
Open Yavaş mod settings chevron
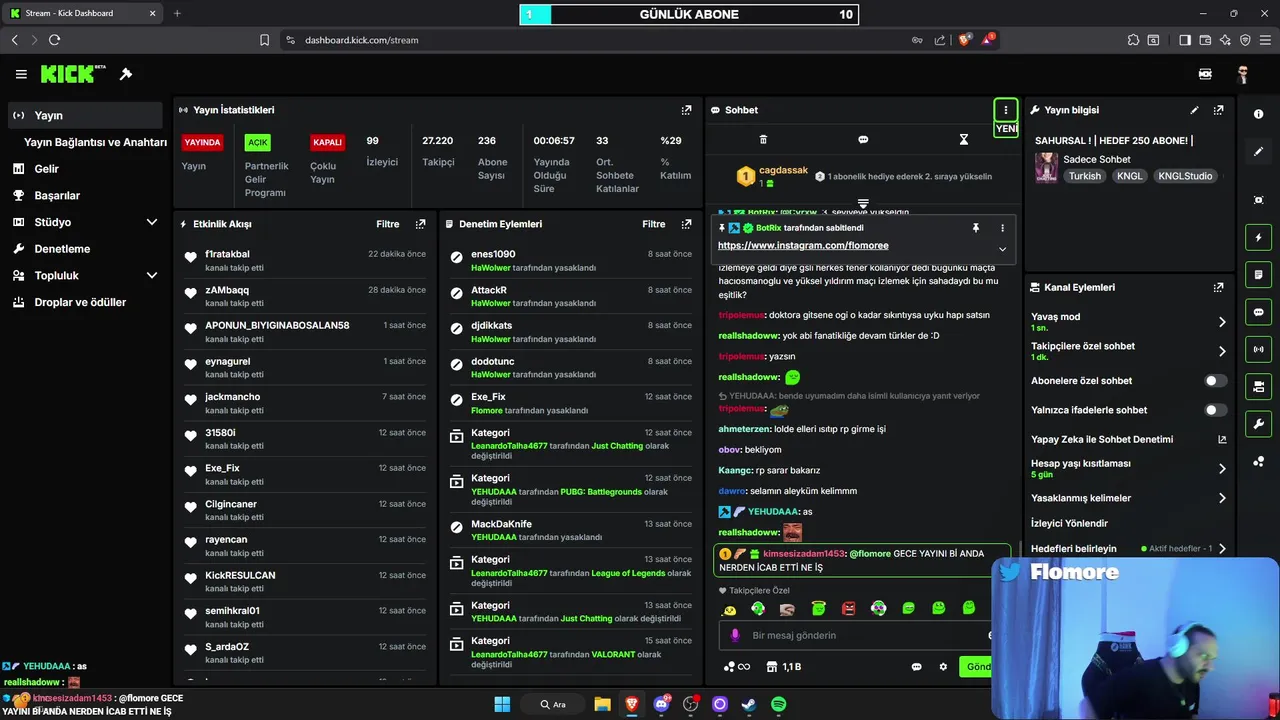coord(1222,322)
